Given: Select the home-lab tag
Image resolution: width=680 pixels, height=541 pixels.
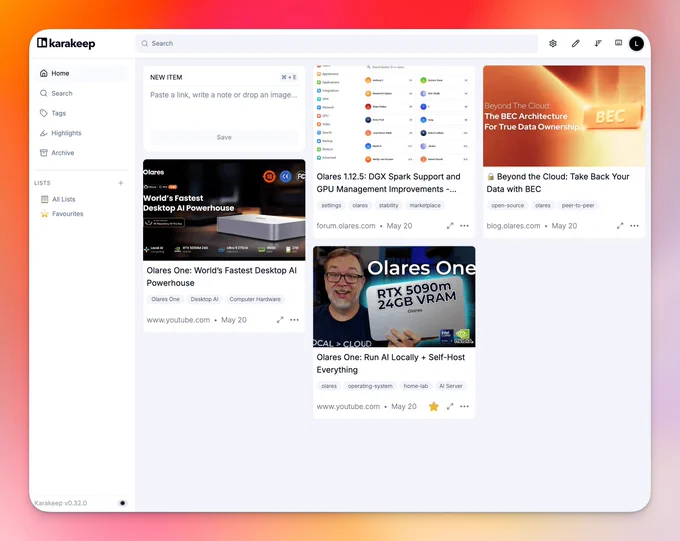Looking at the screenshot, I should pyautogui.click(x=415, y=386).
